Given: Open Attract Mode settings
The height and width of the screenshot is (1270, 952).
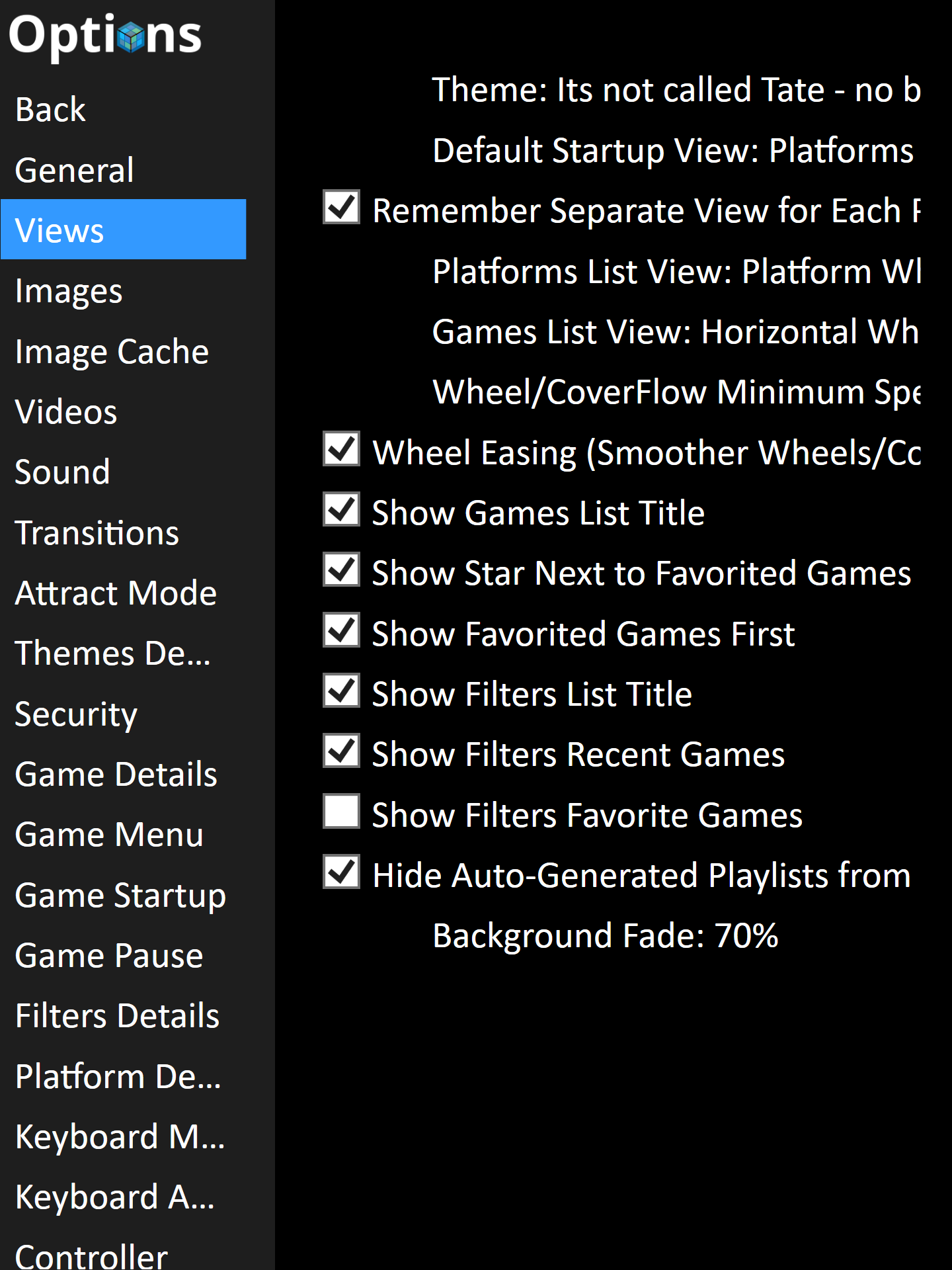Looking at the screenshot, I should [116, 593].
